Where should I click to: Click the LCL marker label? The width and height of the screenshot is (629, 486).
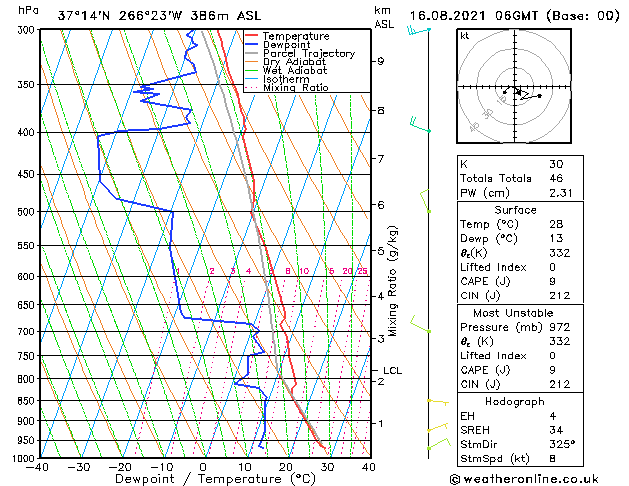click(x=392, y=371)
